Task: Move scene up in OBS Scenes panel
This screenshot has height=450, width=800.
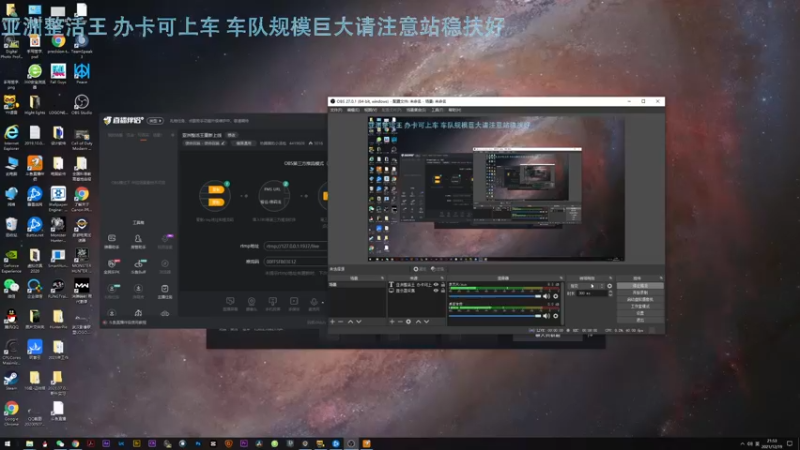Action: [x=351, y=322]
